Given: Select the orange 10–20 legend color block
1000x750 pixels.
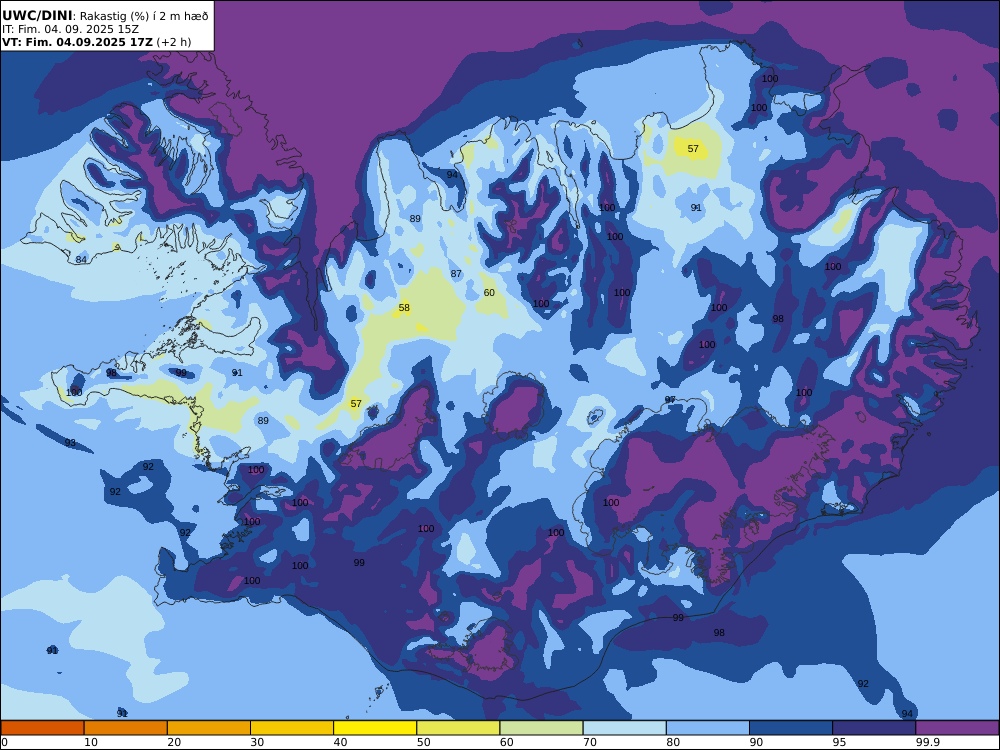Looking at the screenshot, I should point(126,728).
